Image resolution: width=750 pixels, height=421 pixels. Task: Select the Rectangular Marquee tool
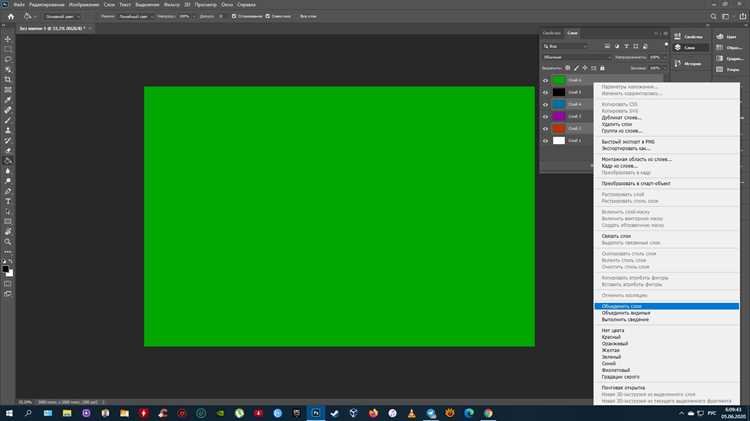(8, 49)
